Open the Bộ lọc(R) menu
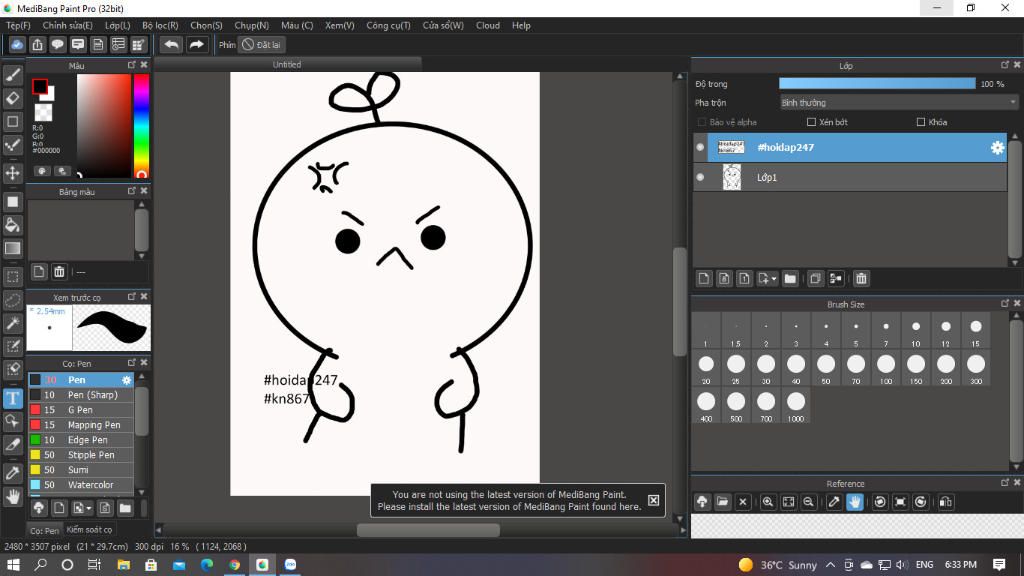This screenshot has height=576, width=1024. 160,25
